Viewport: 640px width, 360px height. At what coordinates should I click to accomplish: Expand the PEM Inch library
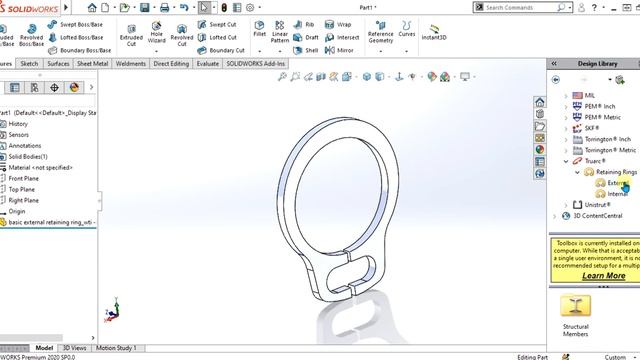point(566,107)
